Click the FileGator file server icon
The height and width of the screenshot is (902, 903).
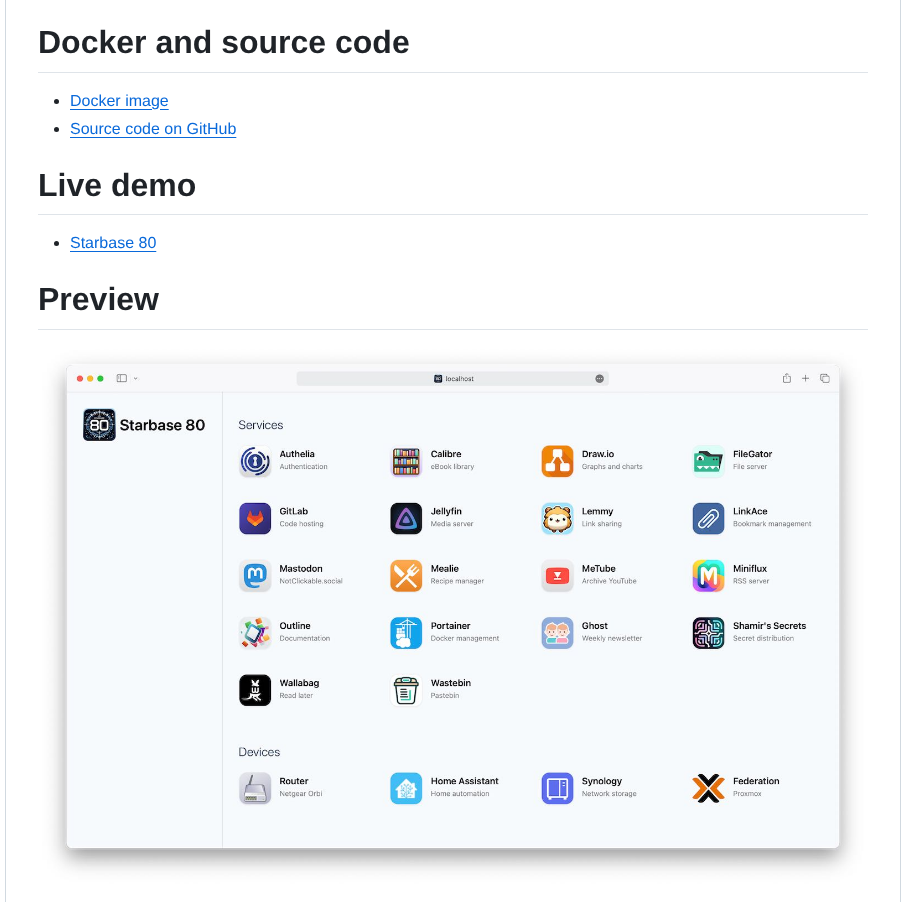(708, 461)
